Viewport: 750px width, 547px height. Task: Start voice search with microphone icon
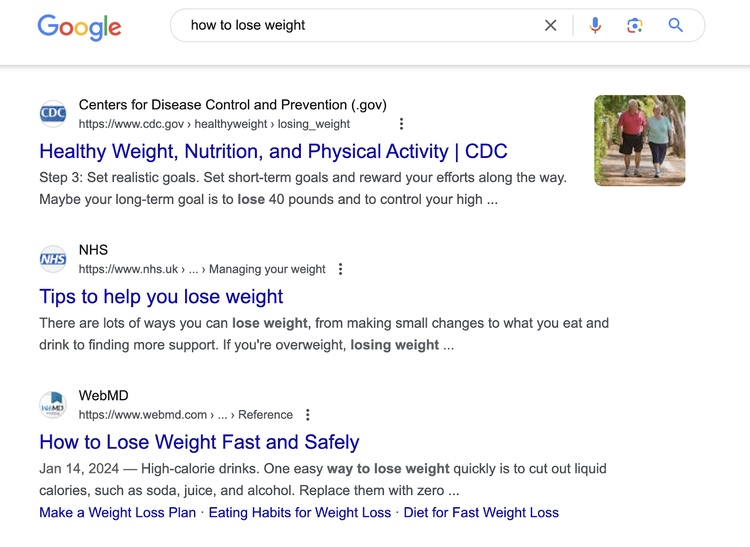point(595,25)
